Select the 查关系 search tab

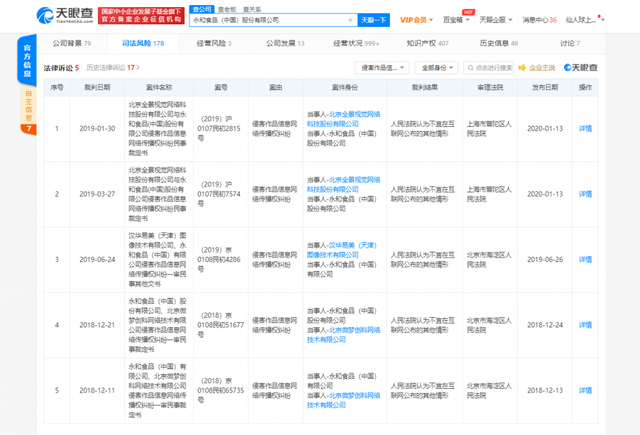point(252,9)
